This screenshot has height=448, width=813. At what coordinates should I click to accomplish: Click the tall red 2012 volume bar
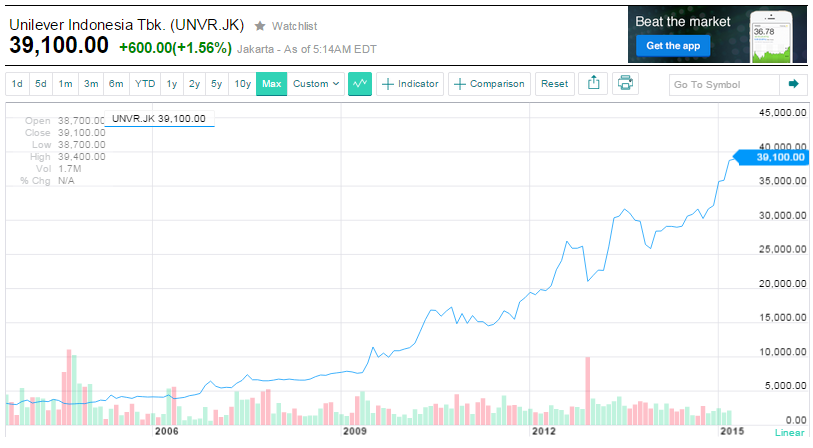(587, 391)
